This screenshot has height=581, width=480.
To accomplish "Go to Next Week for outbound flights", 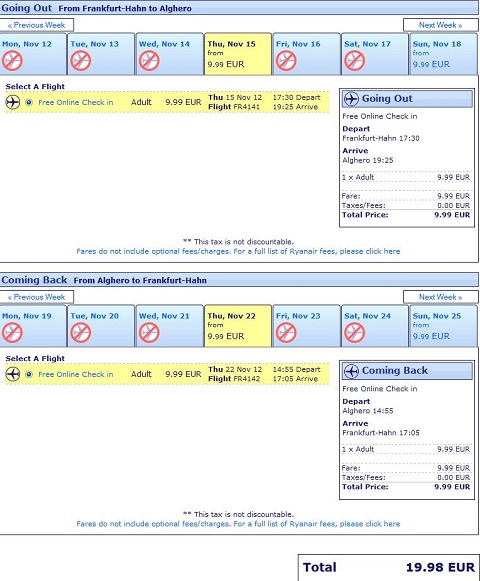I will 440,25.
